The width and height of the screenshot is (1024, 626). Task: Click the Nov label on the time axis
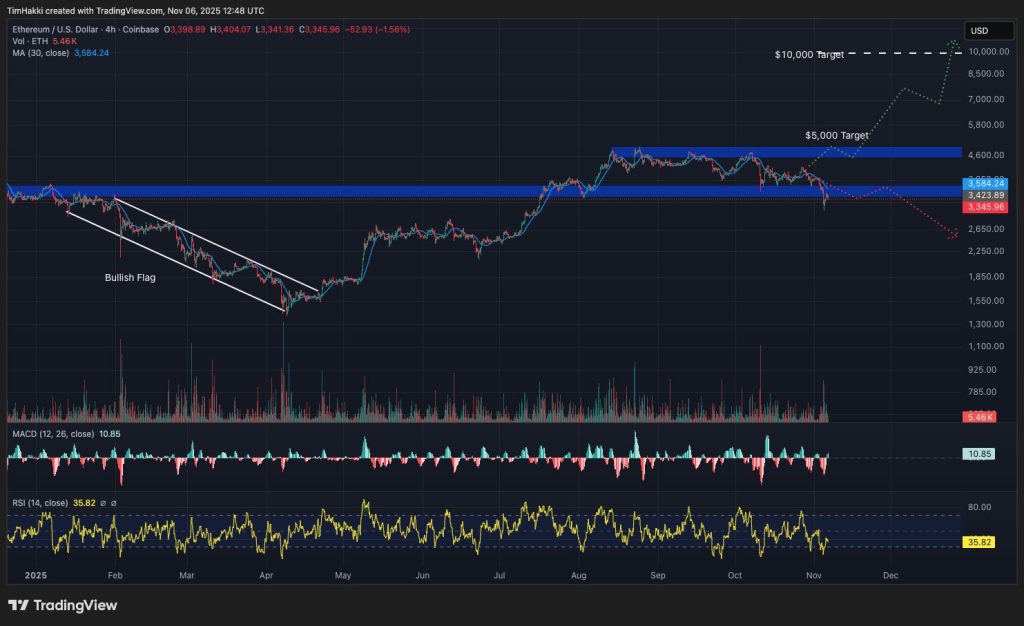pyautogui.click(x=812, y=576)
